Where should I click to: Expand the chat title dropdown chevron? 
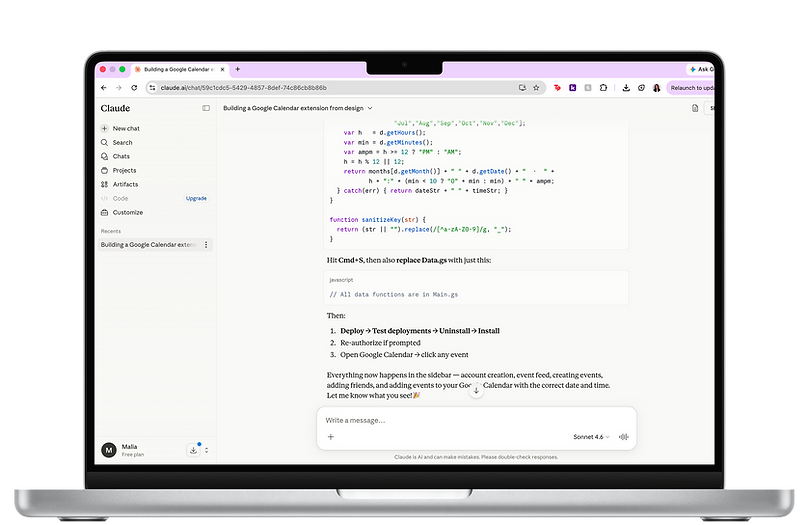(369, 108)
